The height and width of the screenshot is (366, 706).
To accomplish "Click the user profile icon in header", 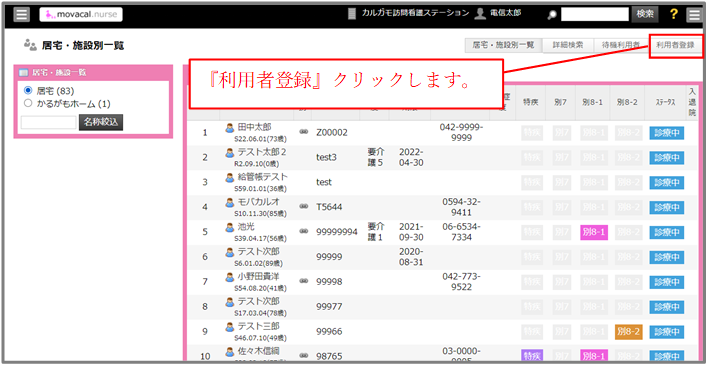I will [x=480, y=14].
